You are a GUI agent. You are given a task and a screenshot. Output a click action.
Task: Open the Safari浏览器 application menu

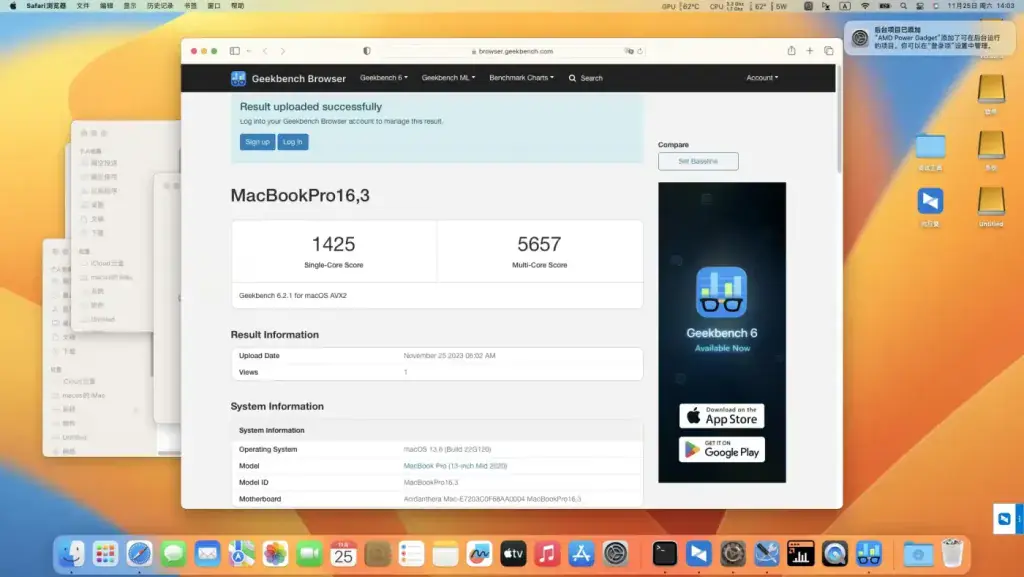(x=46, y=6)
